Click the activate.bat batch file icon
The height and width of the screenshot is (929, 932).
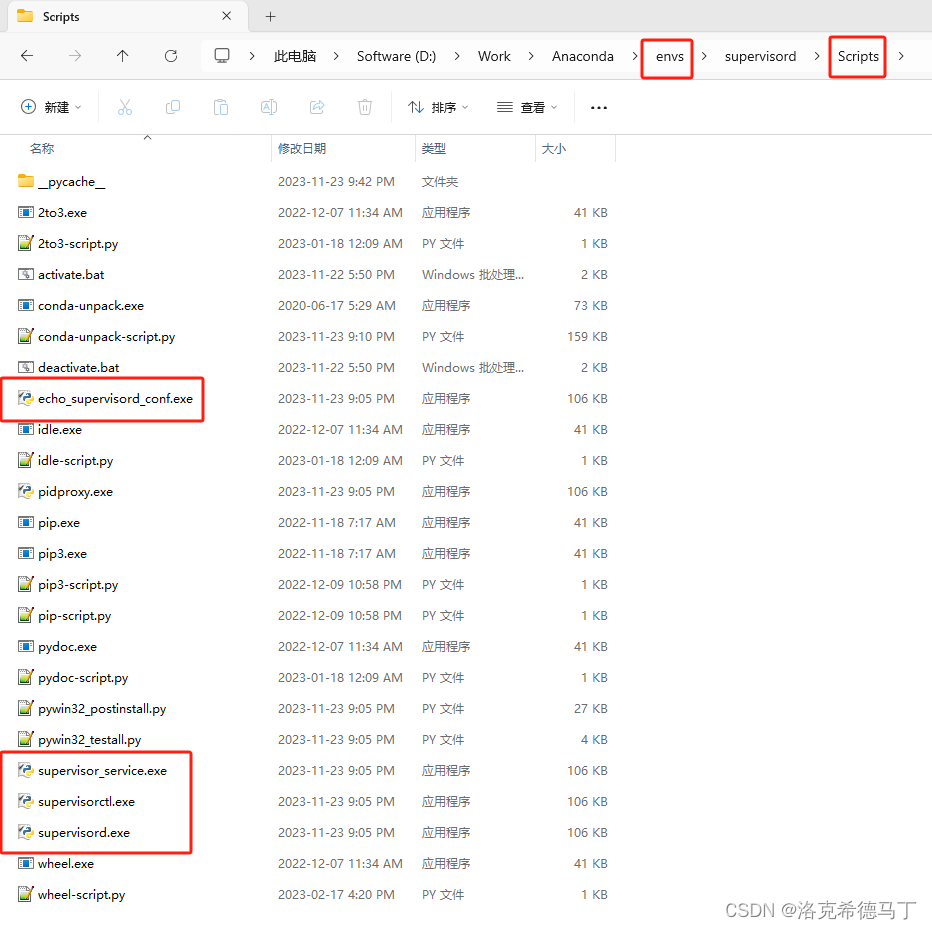(26, 274)
